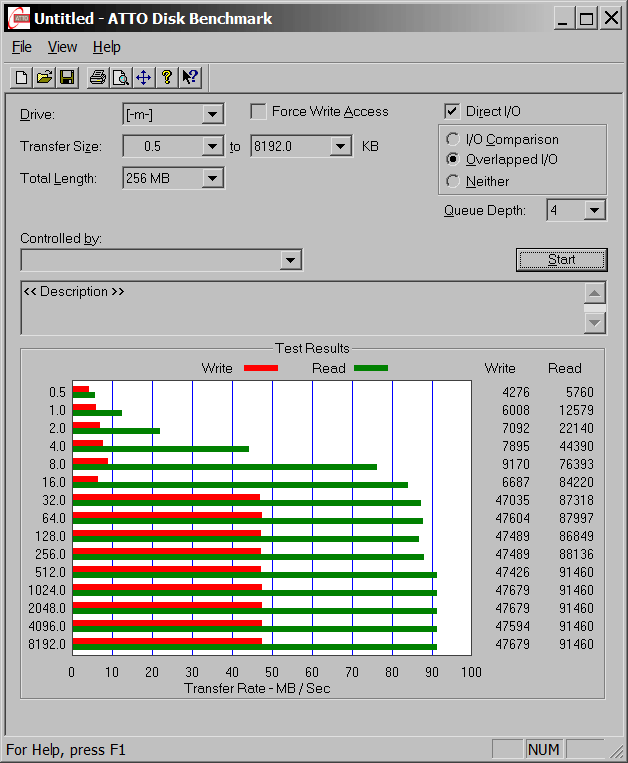Image resolution: width=628 pixels, height=763 pixels.
Task: Open Print Preview from the toolbar
Action: click(x=120, y=77)
